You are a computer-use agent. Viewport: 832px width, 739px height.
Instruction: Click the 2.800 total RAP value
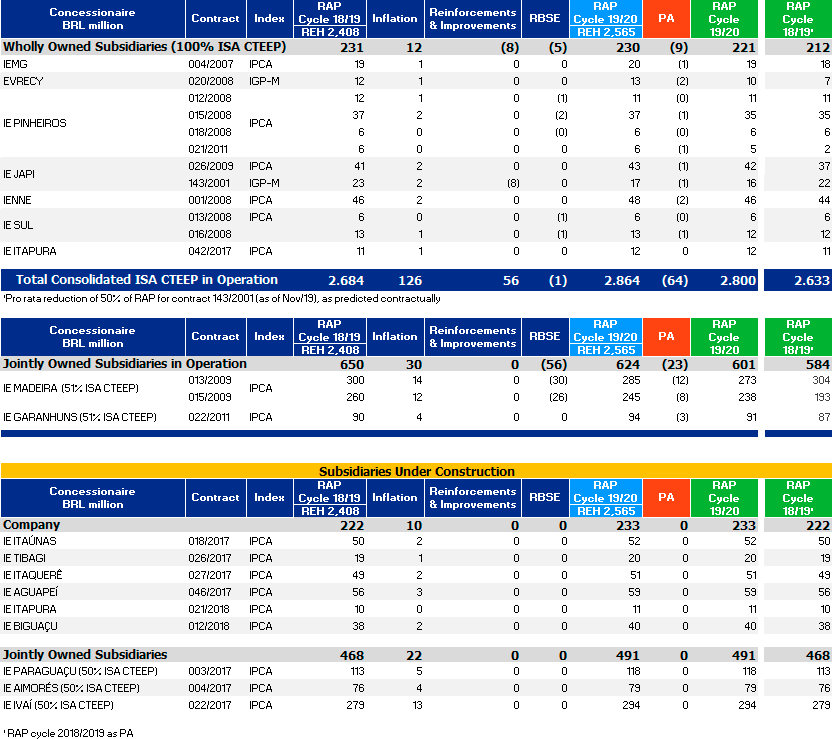[x=738, y=281]
